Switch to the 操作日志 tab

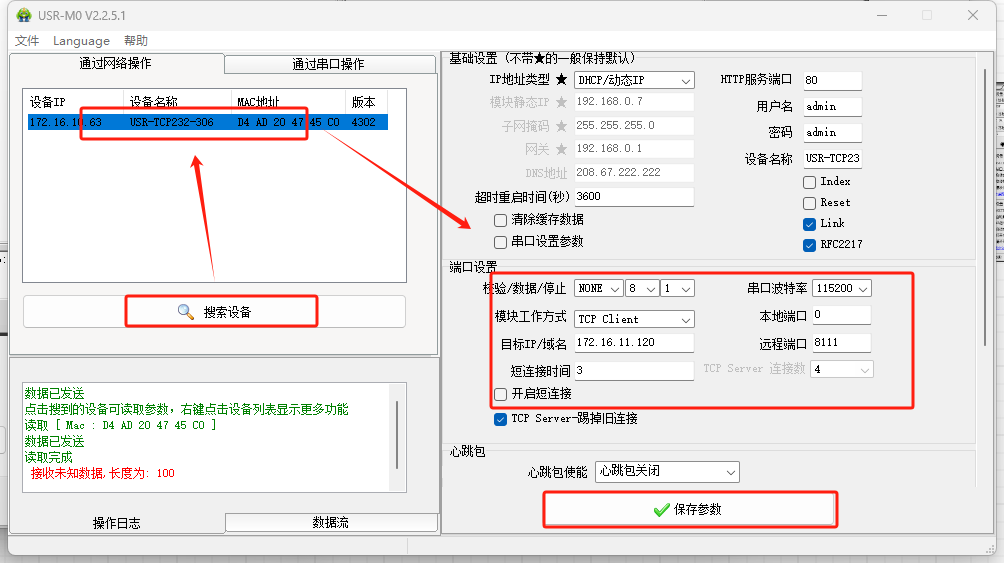pyautogui.click(x=117, y=523)
